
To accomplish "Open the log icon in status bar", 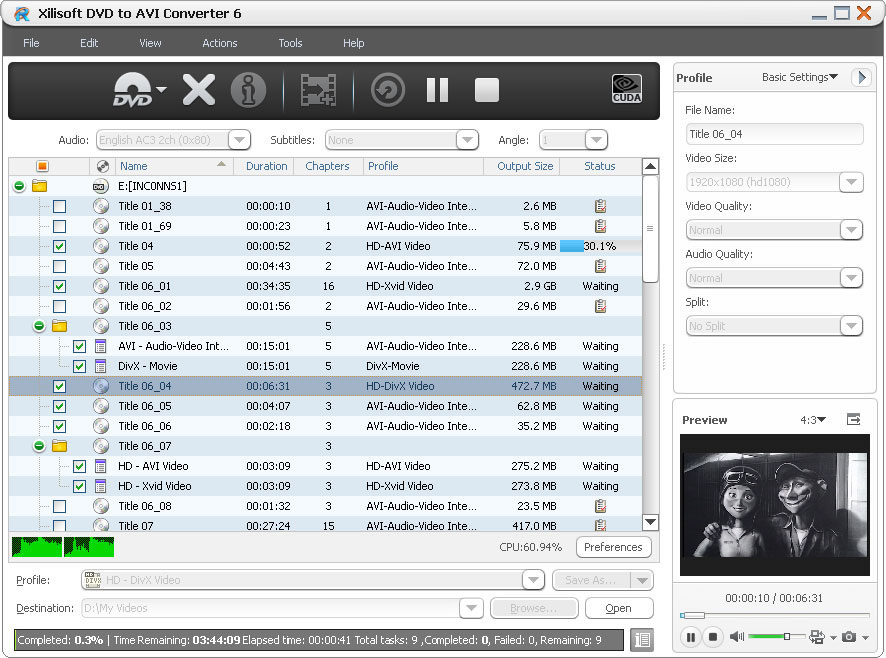I will [x=641, y=639].
